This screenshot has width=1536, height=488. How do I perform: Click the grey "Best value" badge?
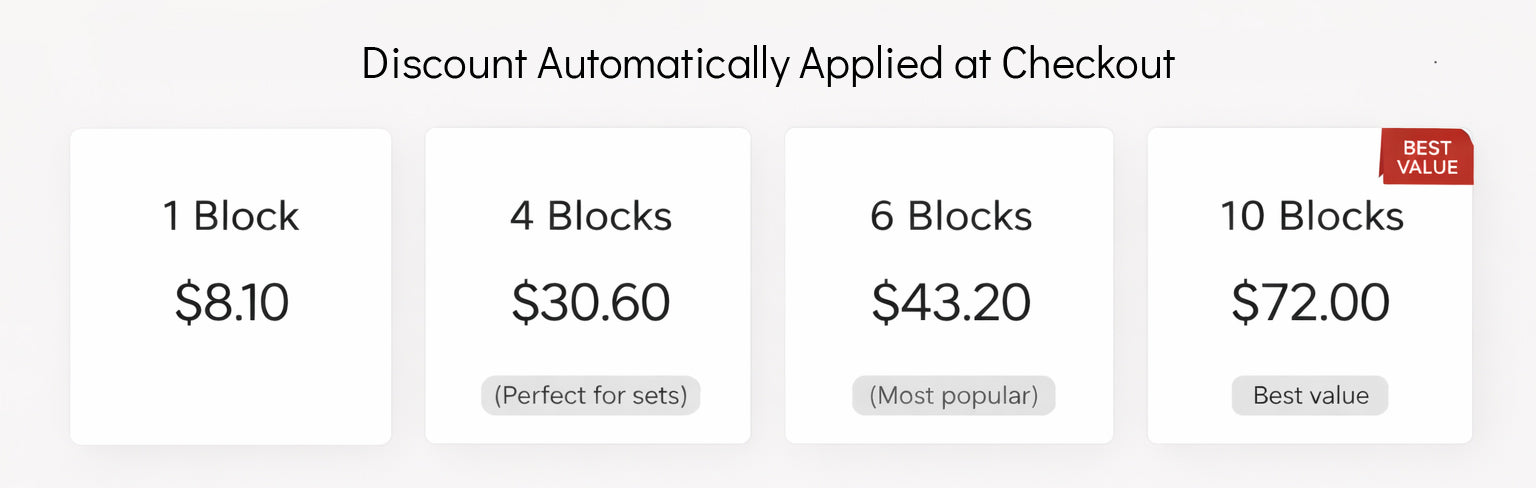pyautogui.click(x=1310, y=395)
